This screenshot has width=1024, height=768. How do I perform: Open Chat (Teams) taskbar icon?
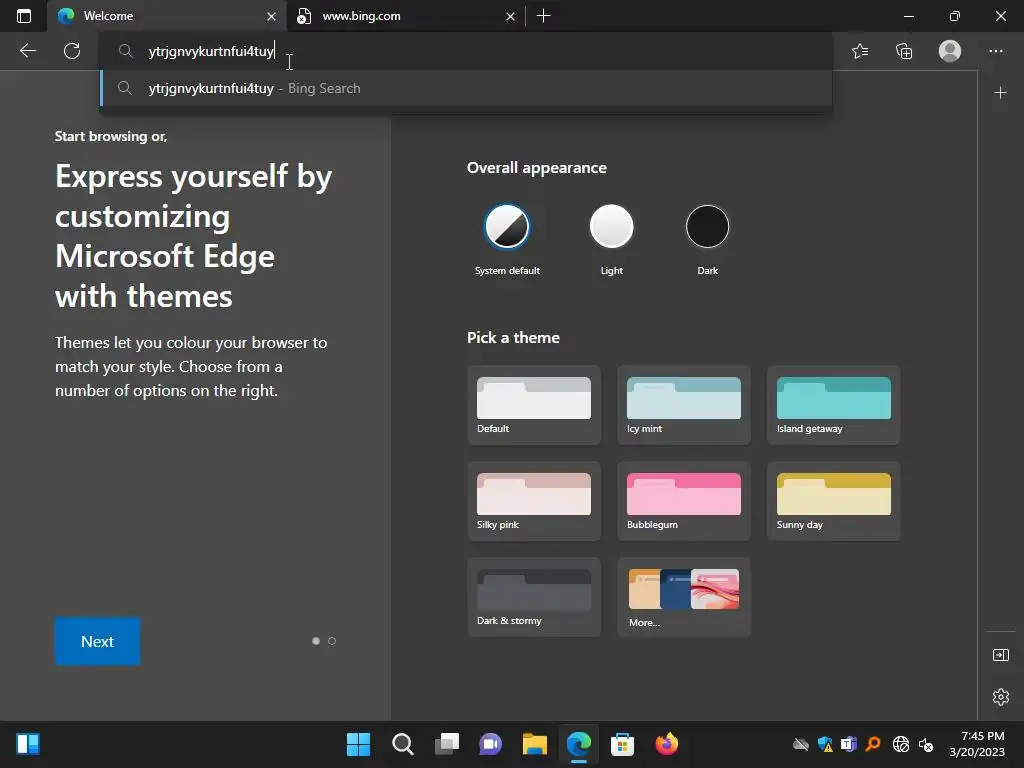(x=490, y=744)
